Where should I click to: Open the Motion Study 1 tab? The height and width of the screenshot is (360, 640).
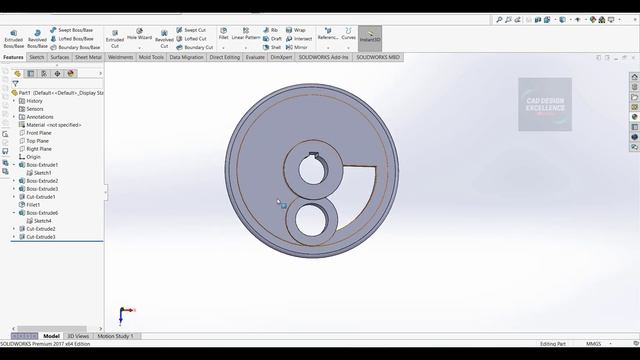[x=116, y=336]
